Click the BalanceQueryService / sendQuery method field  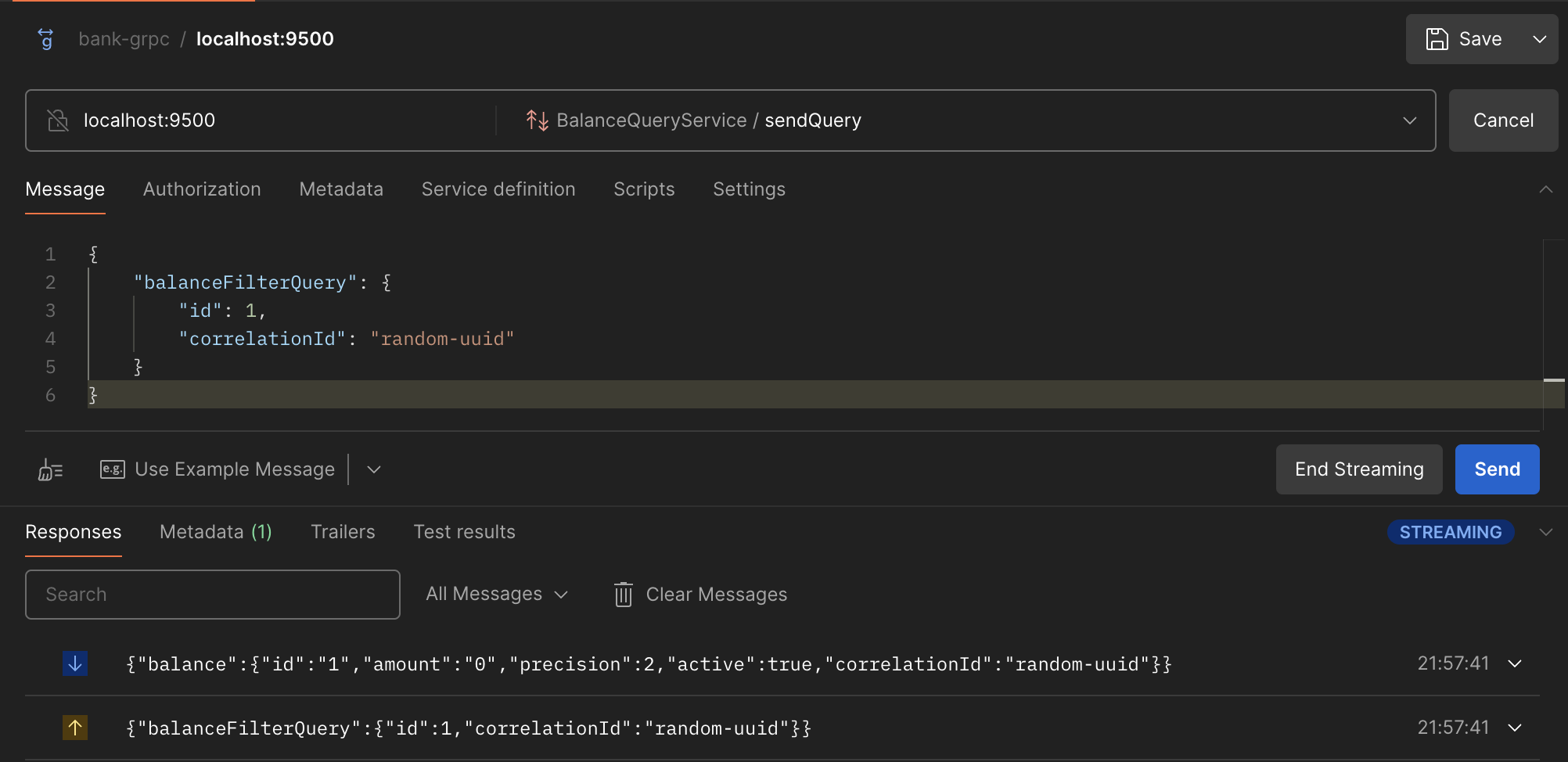click(966, 120)
